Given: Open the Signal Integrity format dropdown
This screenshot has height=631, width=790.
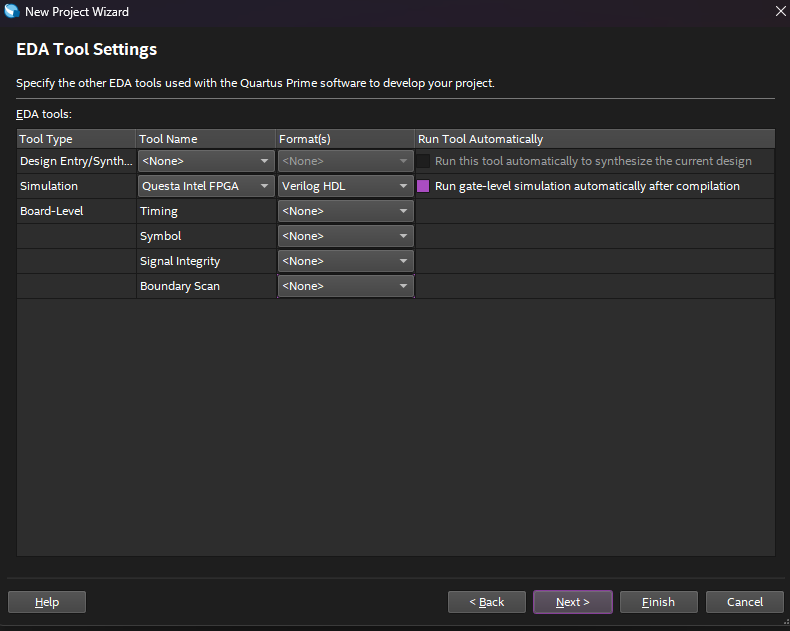Looking at the screenshot, I should pyautogui.click(x=345, y=261).
